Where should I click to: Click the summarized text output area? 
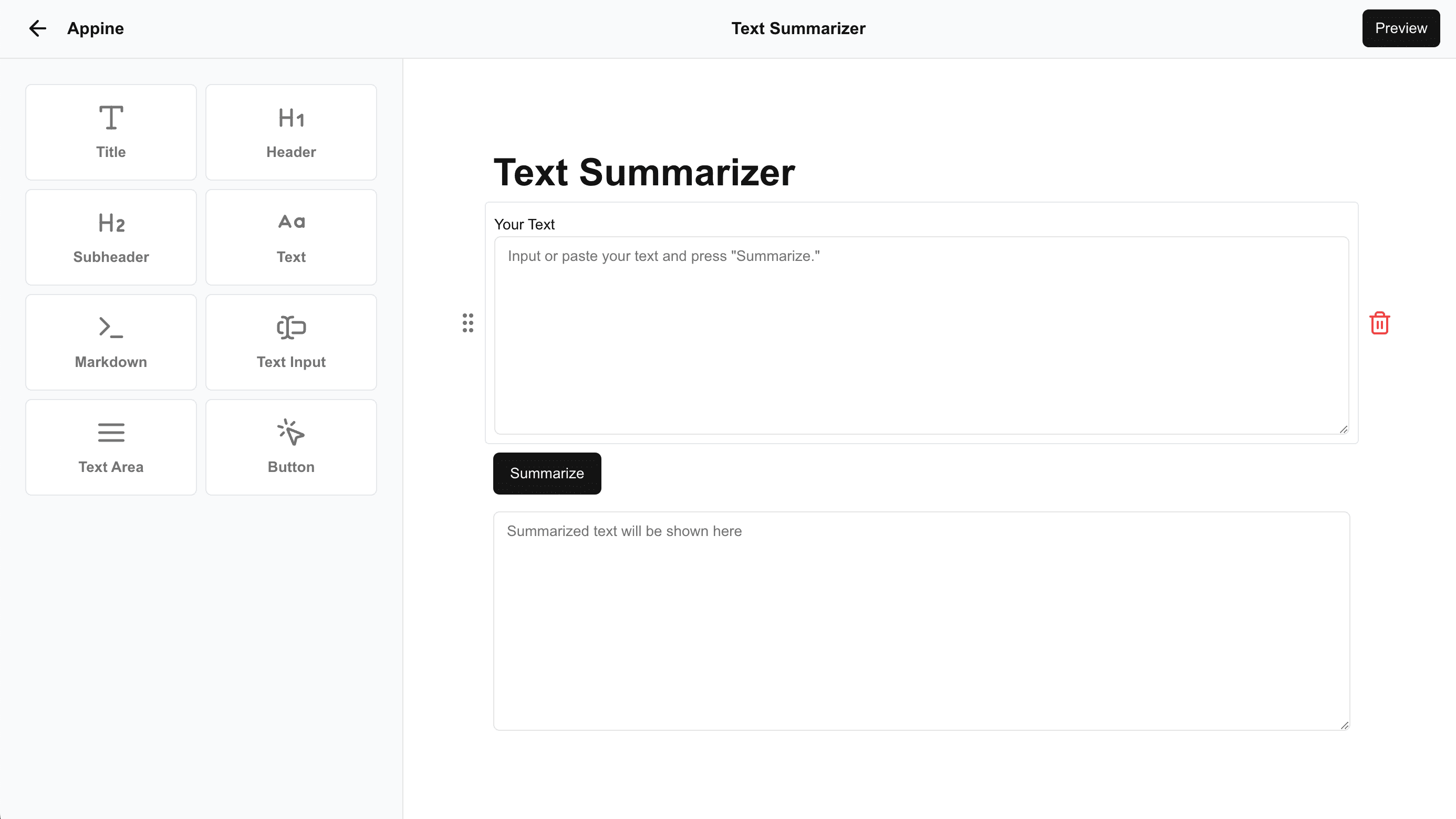pyautogui.click(x=921, y=621)
